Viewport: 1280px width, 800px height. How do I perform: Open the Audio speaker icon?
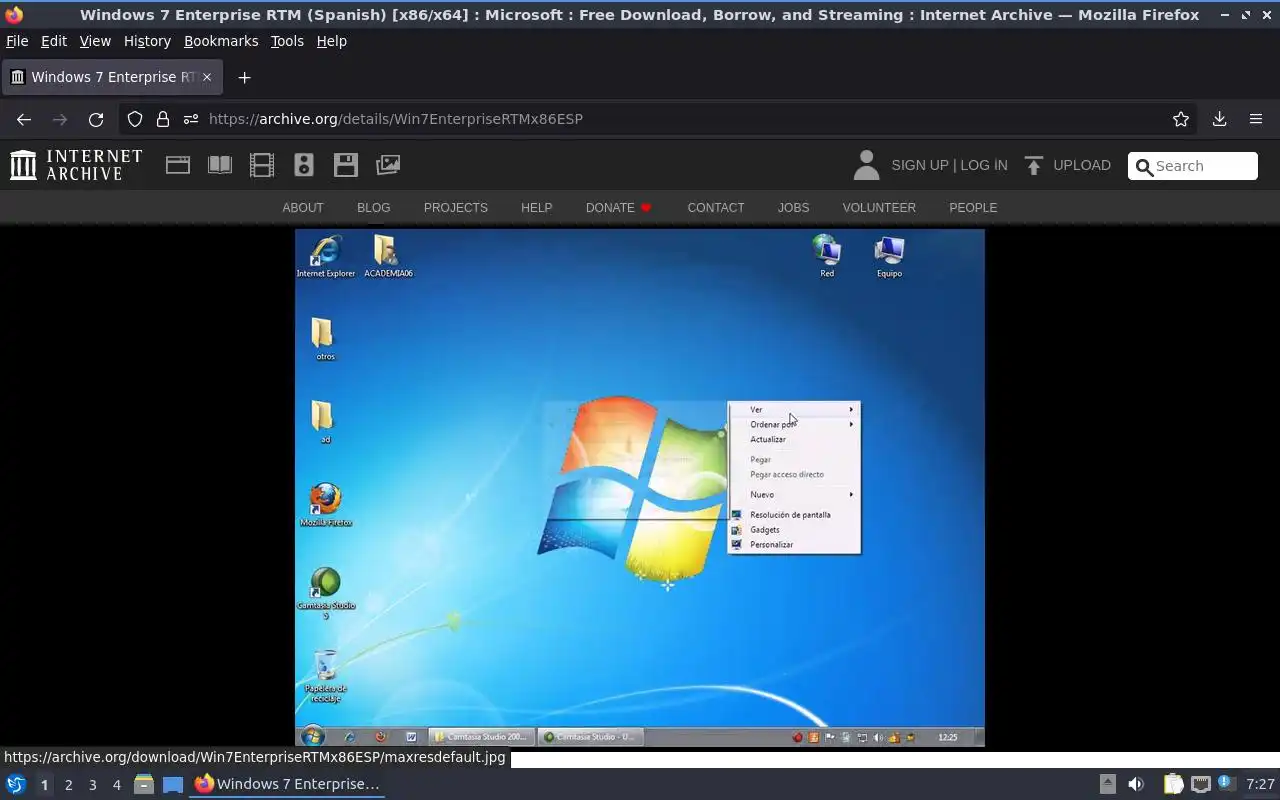coord(304,165)
